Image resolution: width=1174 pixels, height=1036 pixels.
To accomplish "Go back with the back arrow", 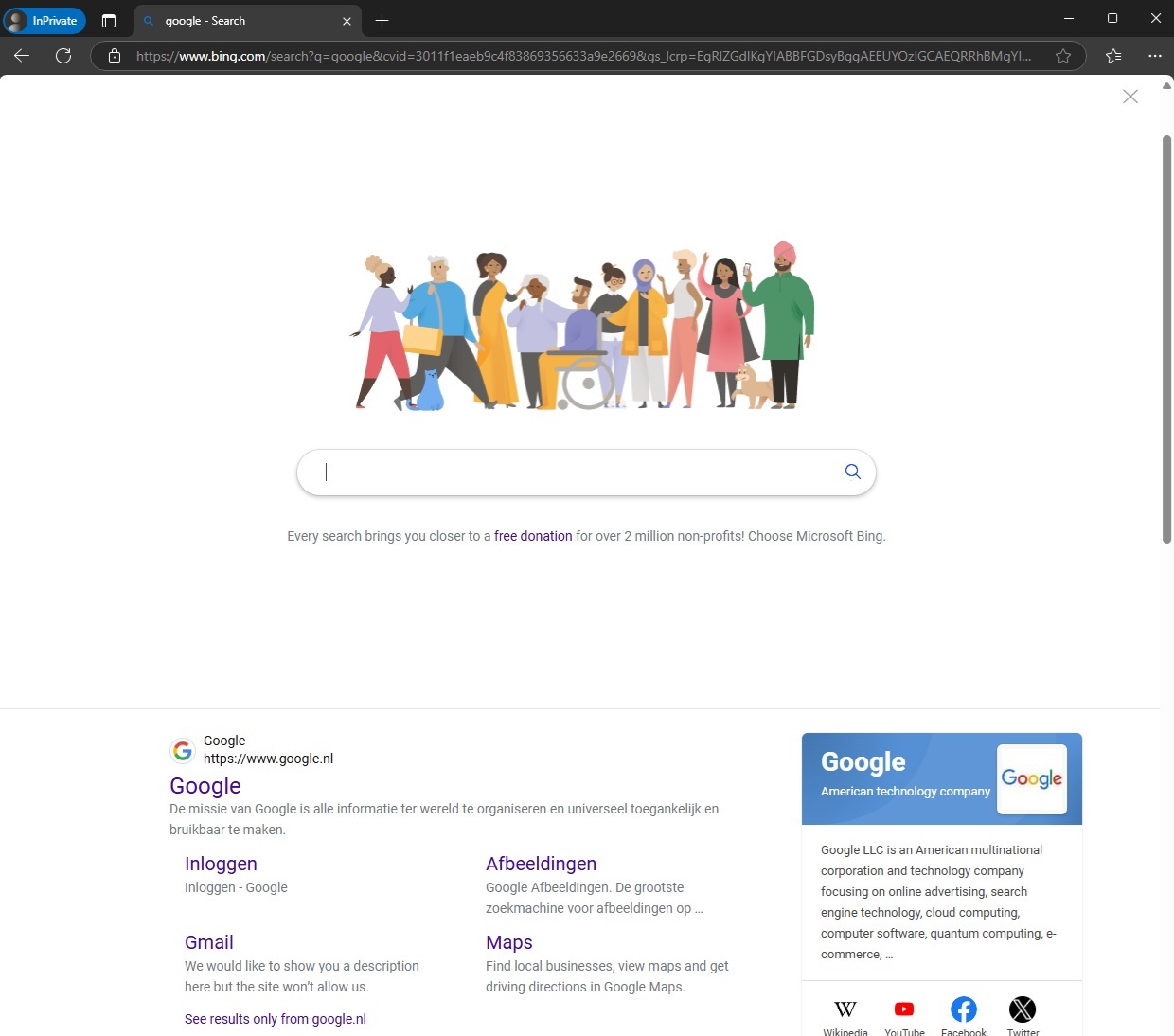I will coord(22,56).
